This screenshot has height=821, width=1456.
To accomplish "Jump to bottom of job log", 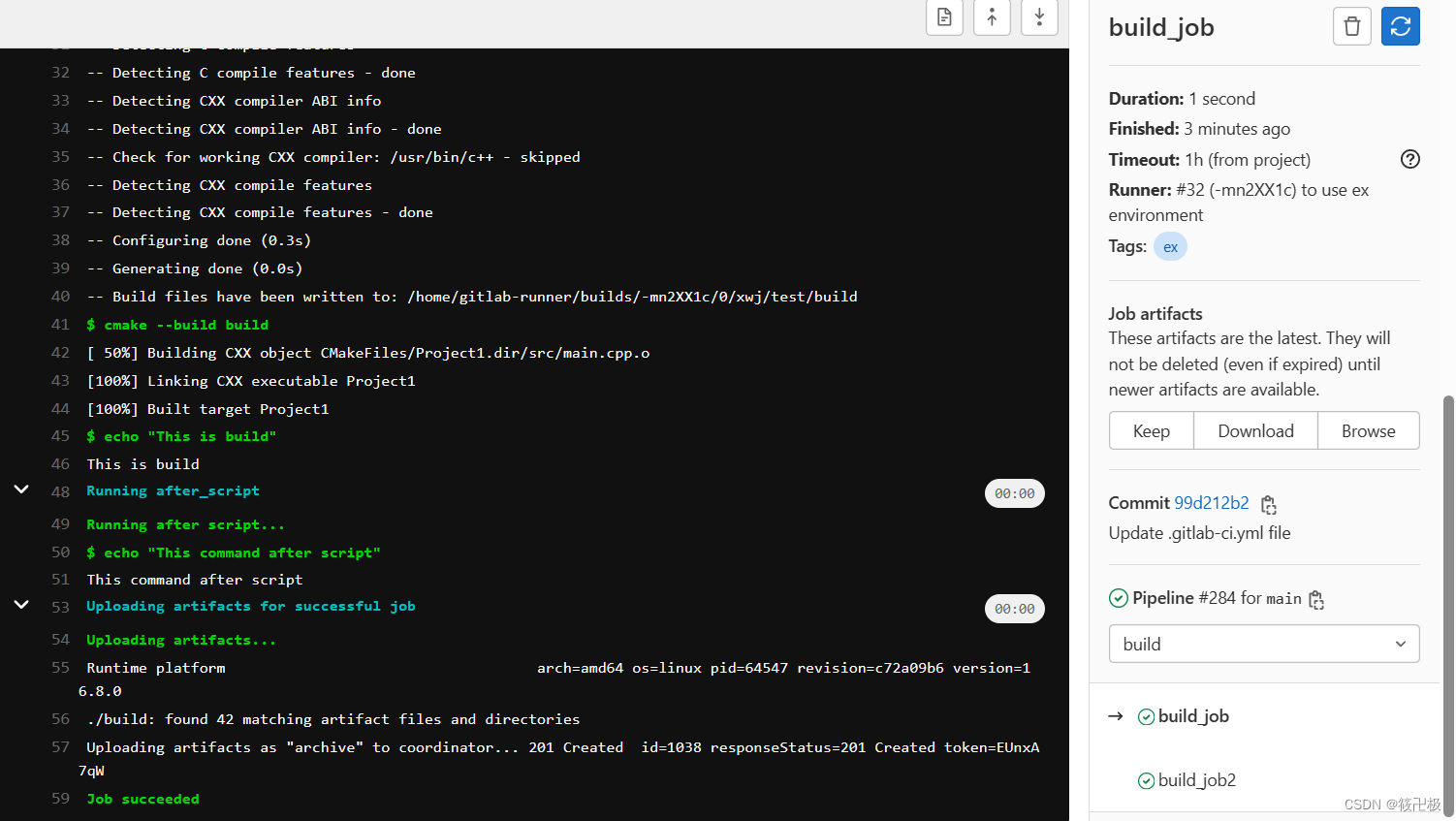I will point(1039,16).
